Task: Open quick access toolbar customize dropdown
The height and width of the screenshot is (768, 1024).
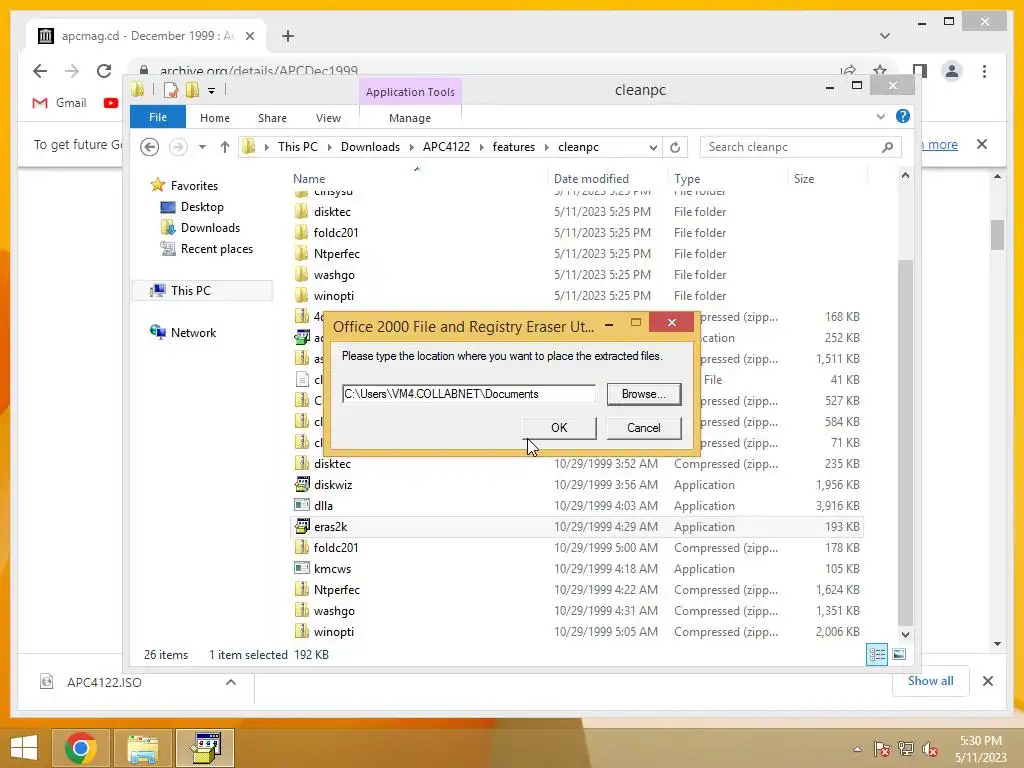Action: point(212,91)
